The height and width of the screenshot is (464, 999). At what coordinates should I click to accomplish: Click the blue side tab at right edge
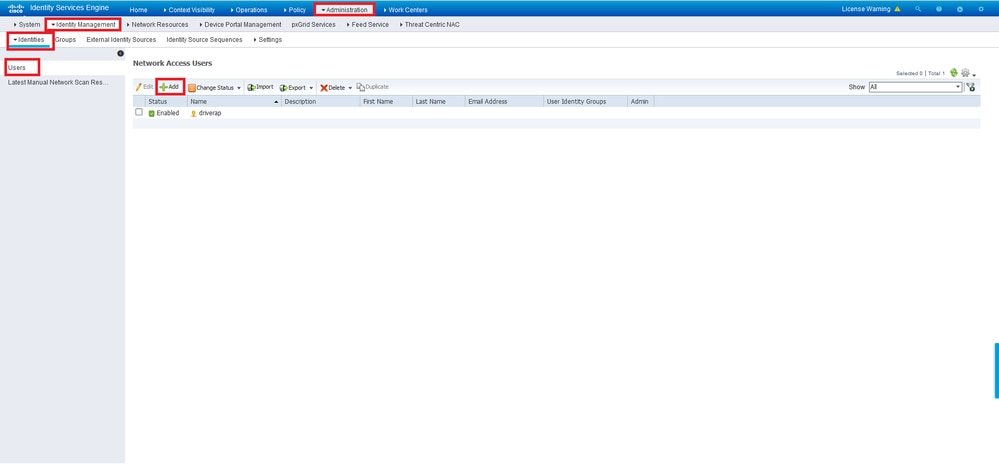(x=996, y=371)
